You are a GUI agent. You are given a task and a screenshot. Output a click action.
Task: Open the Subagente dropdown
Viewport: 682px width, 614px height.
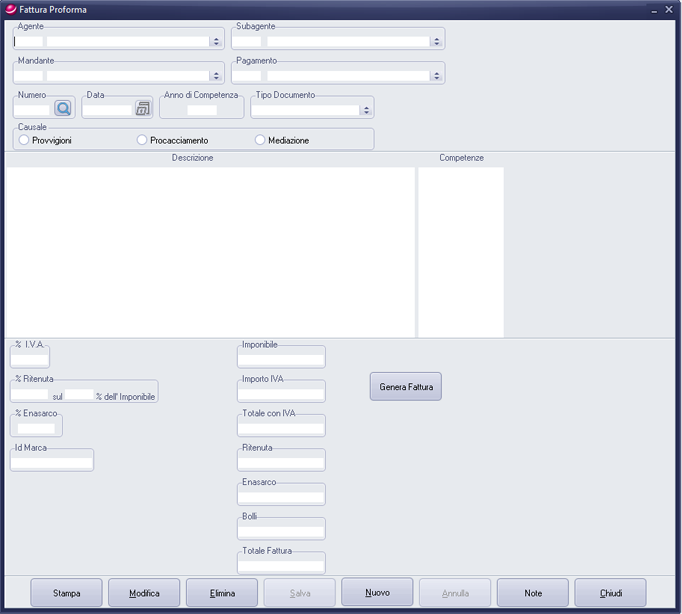point(436,42)
